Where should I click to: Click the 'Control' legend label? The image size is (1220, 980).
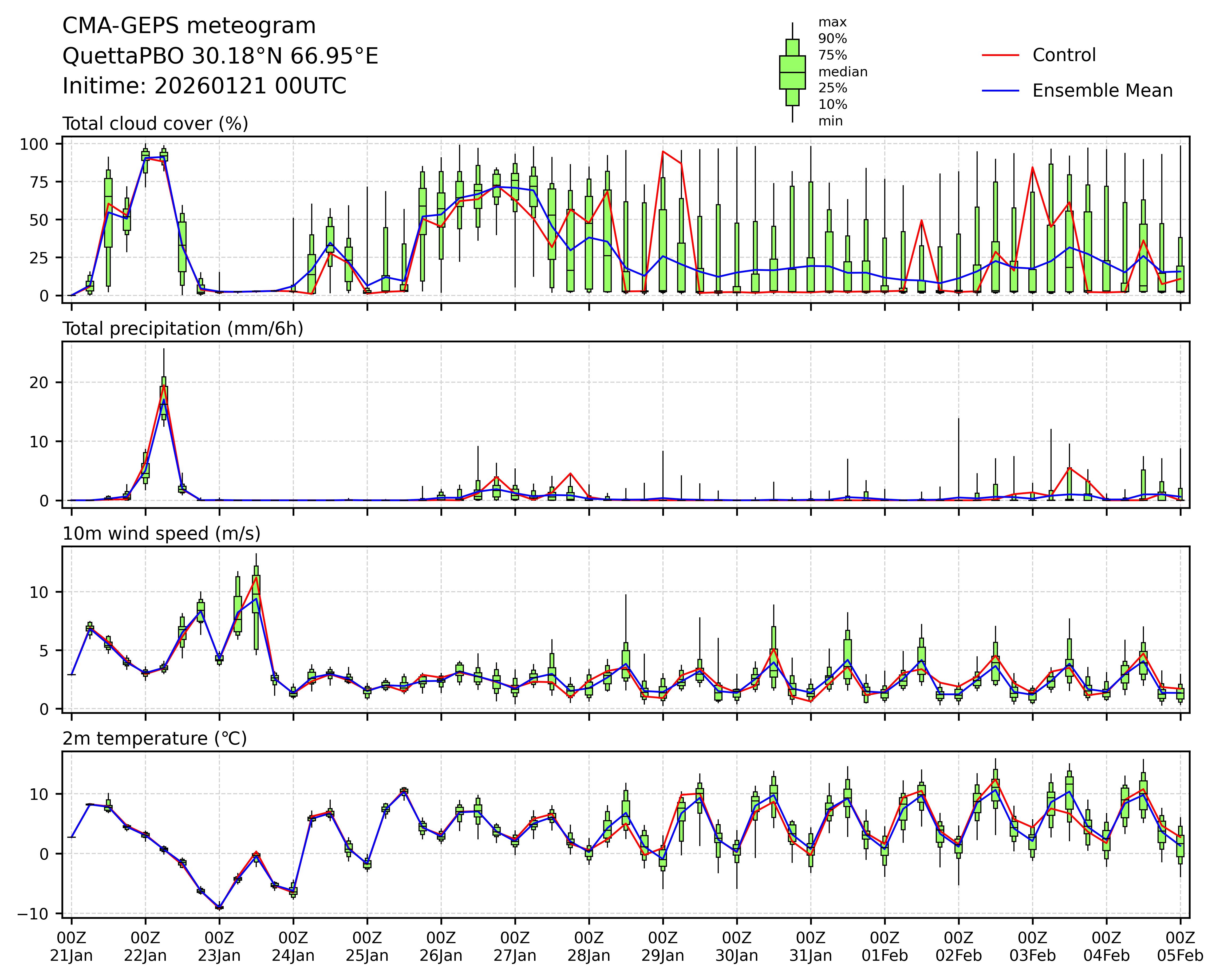point(1064,56)
